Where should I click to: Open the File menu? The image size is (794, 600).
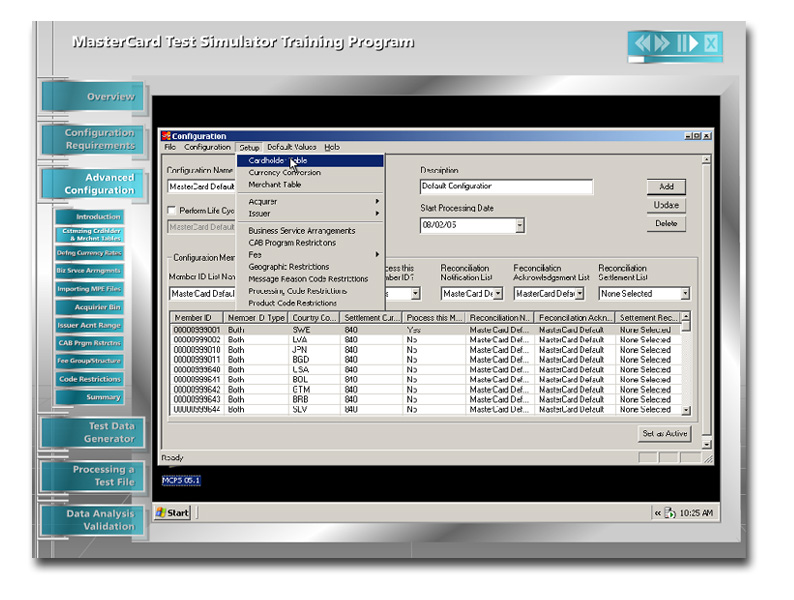[x=170, y=147]
